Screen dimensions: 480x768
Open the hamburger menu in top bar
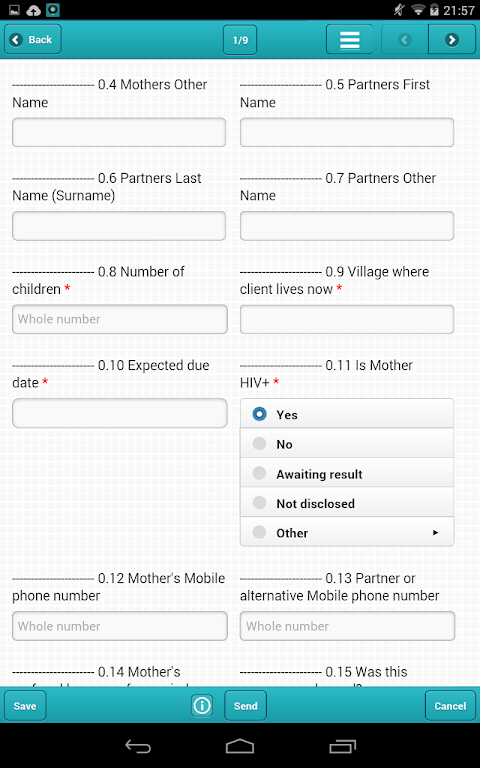pos(350,40)
